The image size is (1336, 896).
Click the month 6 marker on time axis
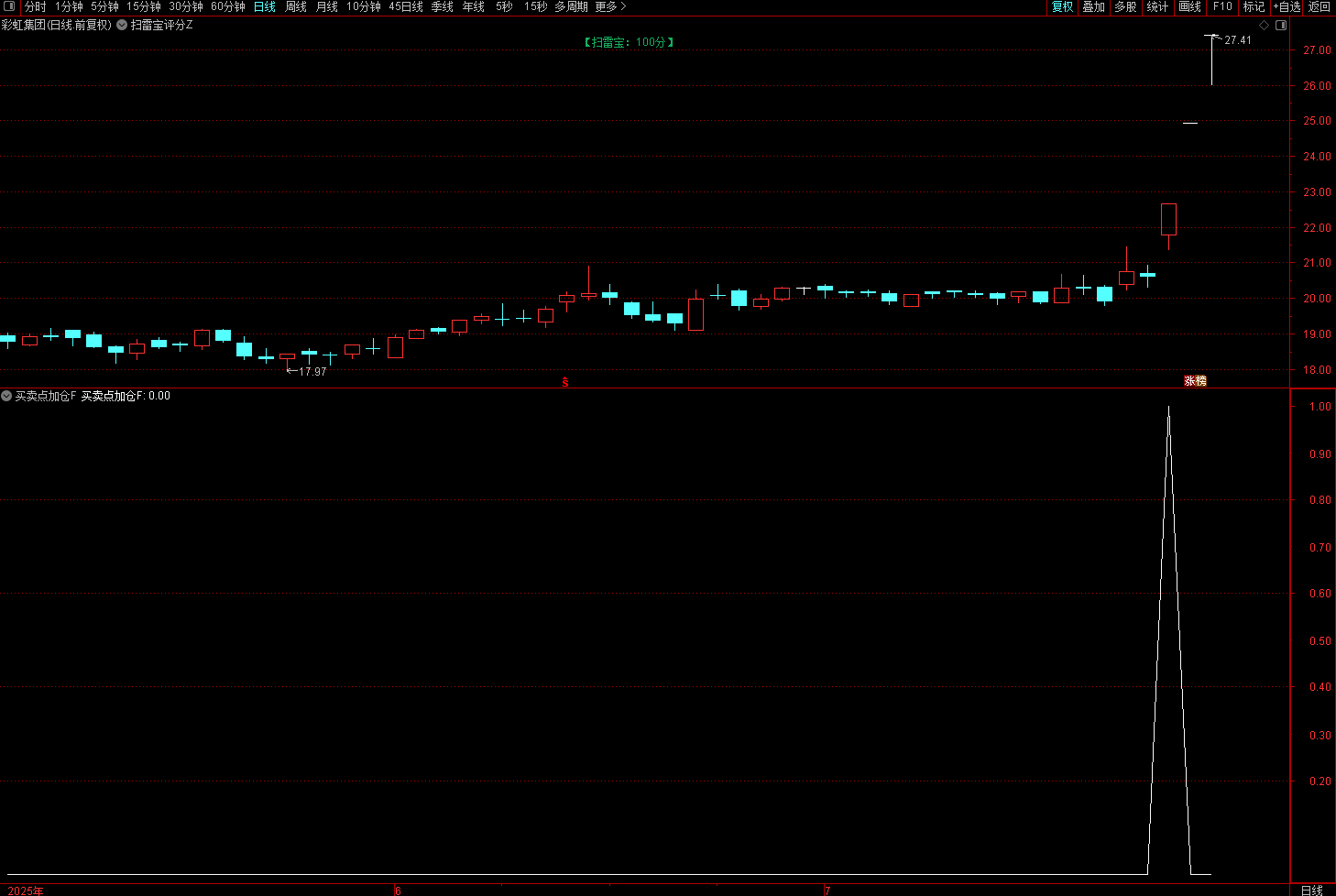[398, 891]
